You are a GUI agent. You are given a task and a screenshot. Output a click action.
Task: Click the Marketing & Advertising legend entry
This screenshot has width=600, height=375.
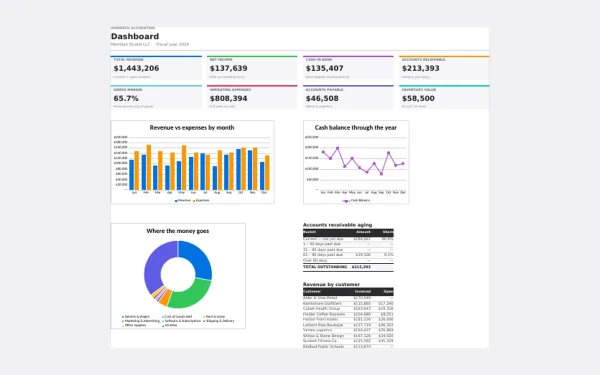click(x=141, y=321)
